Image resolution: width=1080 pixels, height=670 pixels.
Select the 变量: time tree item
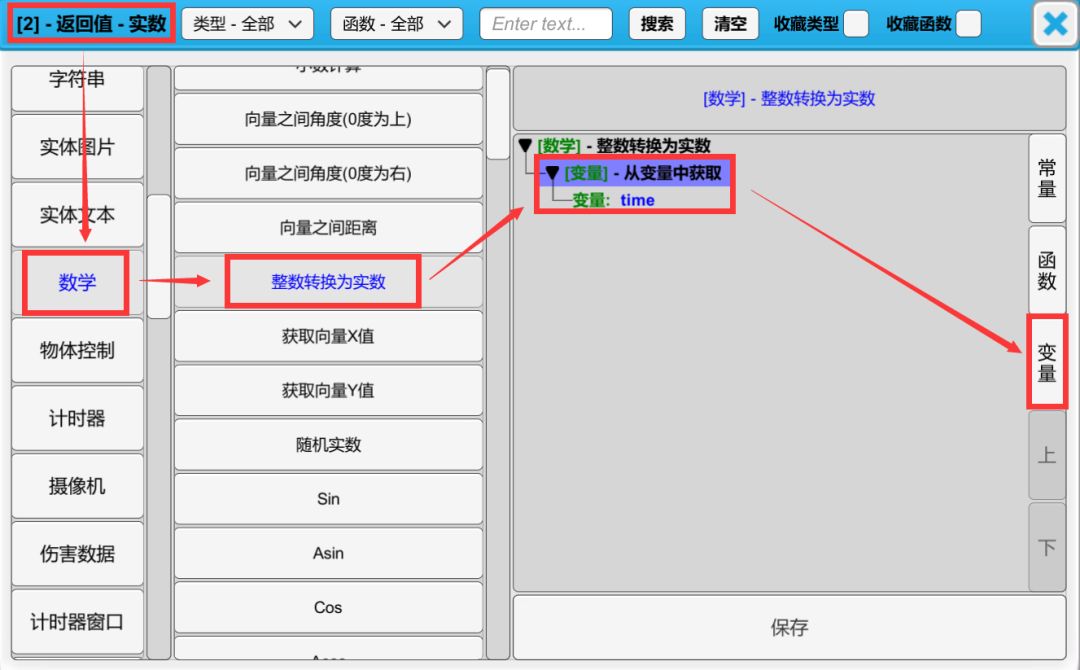(613, 200)
